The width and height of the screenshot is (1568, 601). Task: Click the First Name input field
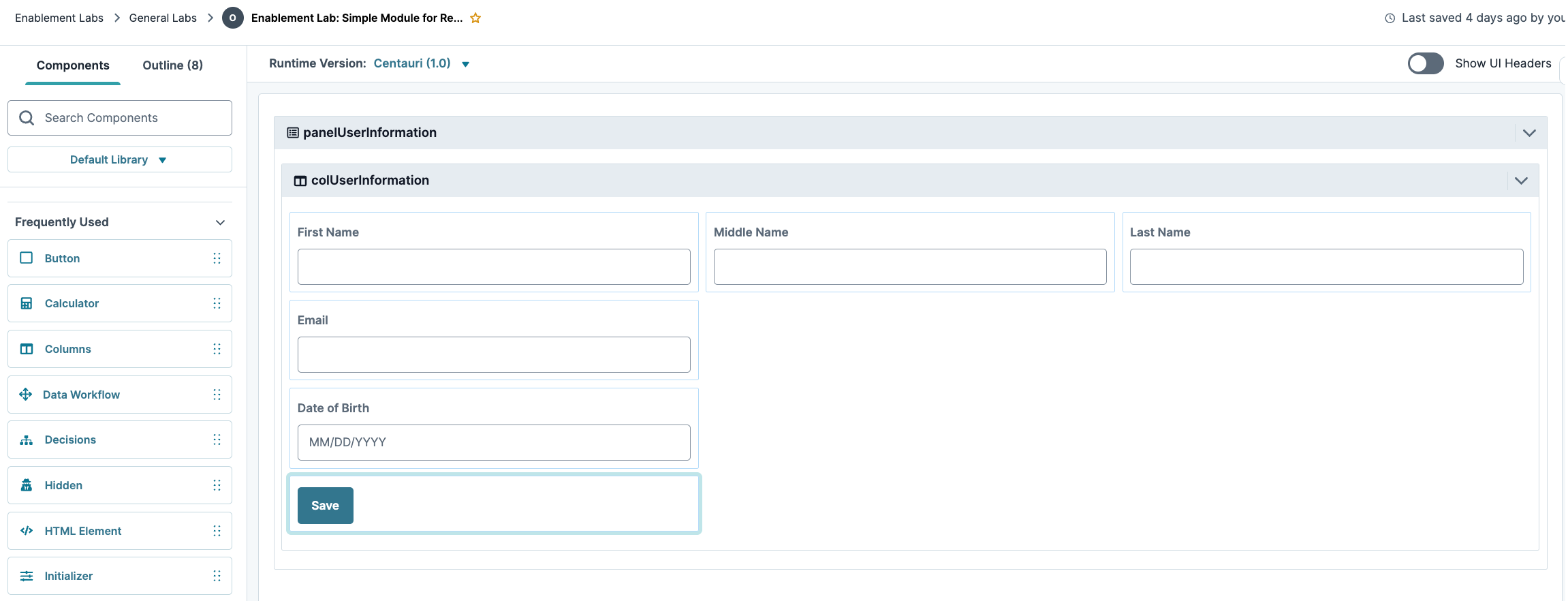point(494,266)
